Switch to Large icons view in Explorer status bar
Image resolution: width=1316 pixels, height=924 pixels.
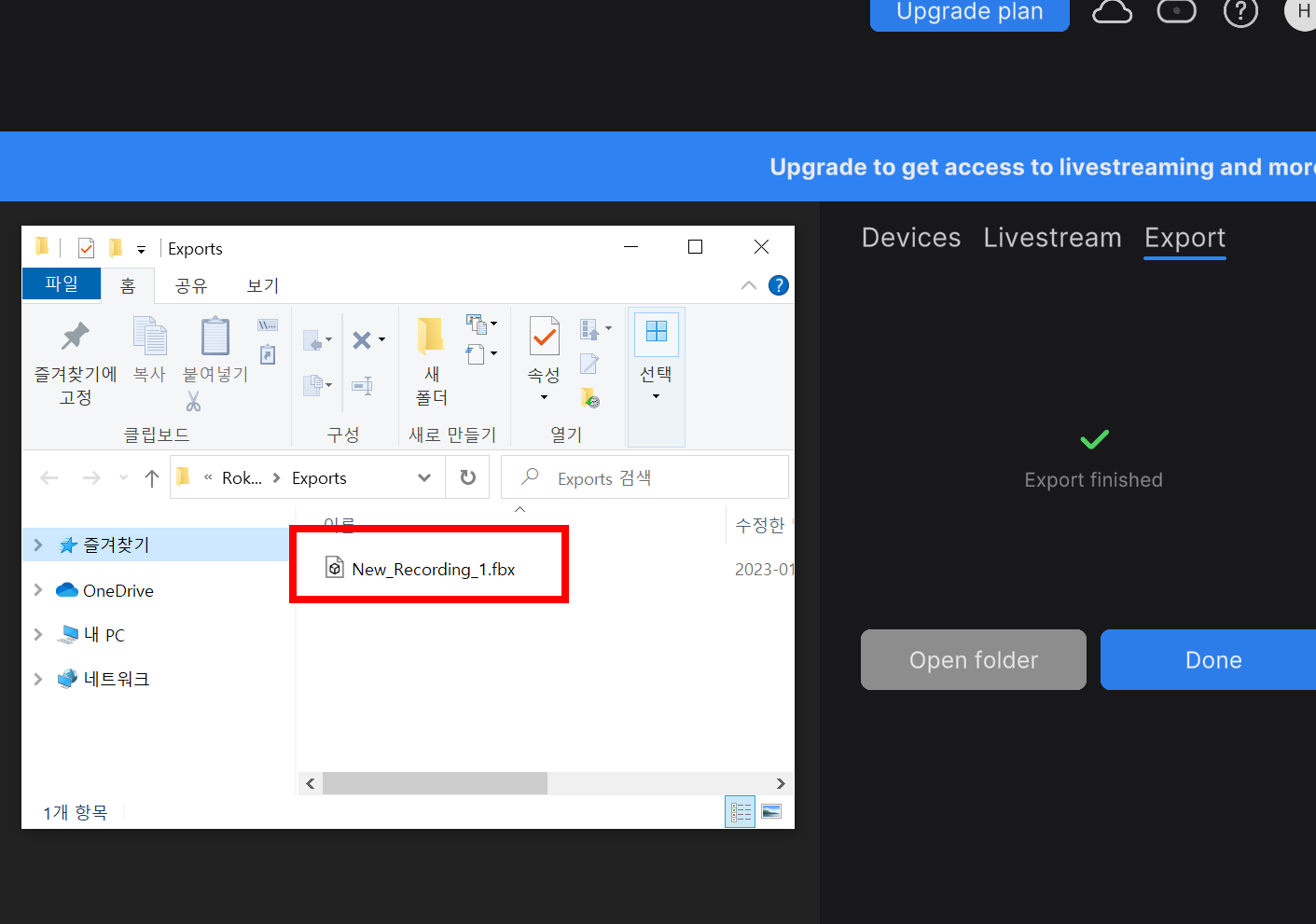(771, 812)
